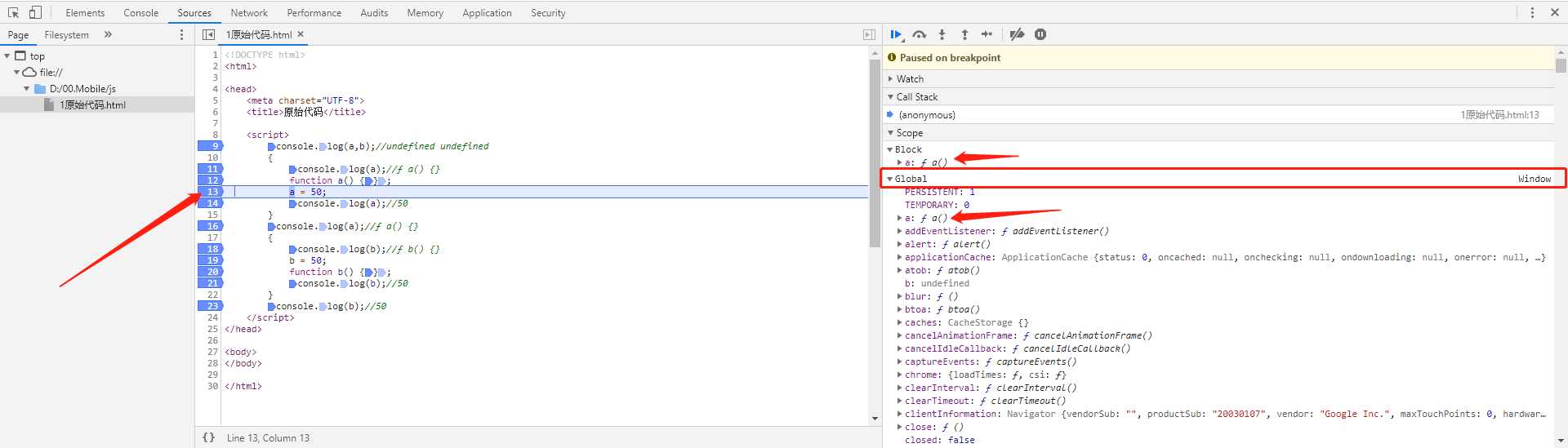Toggle breakpoint on line 9
1568x448 pixels.
point(211,146)
